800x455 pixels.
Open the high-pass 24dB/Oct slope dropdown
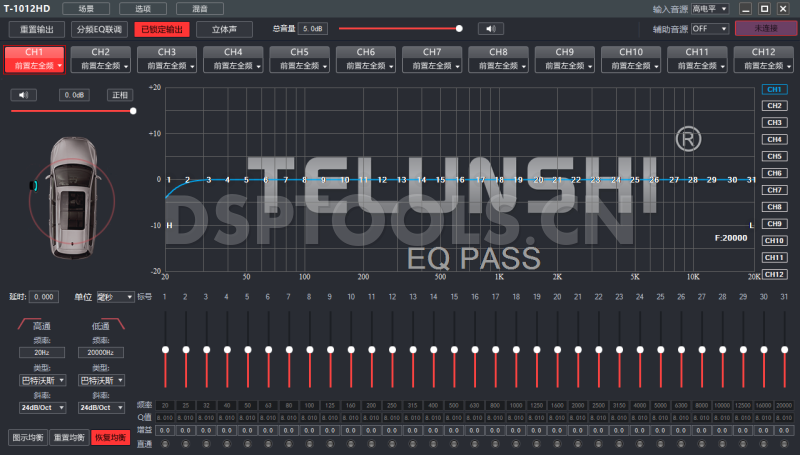pyautogui.click(x=42, y=408)
